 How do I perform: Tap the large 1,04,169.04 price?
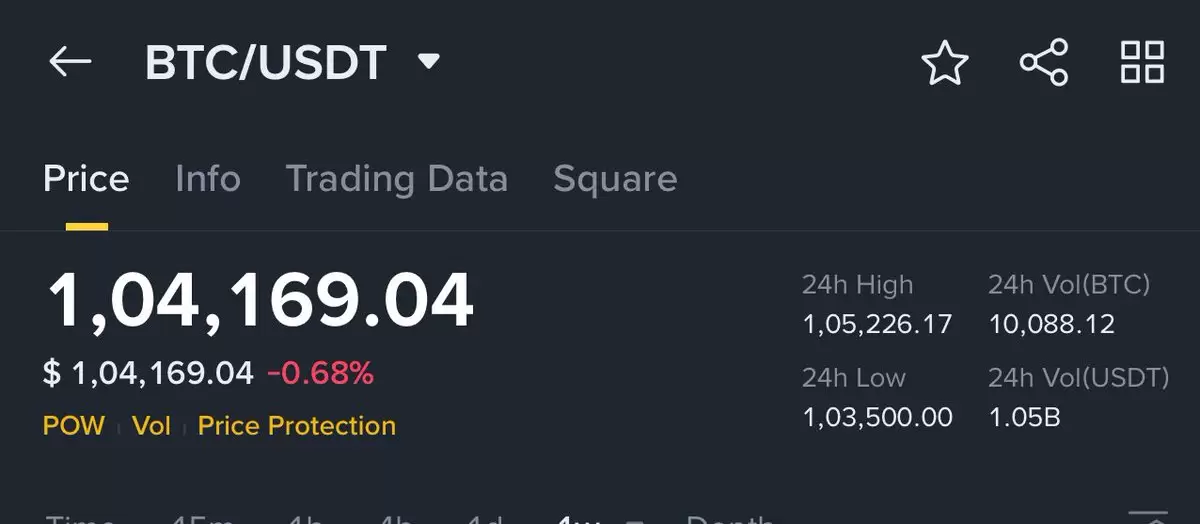click(260, 301)
